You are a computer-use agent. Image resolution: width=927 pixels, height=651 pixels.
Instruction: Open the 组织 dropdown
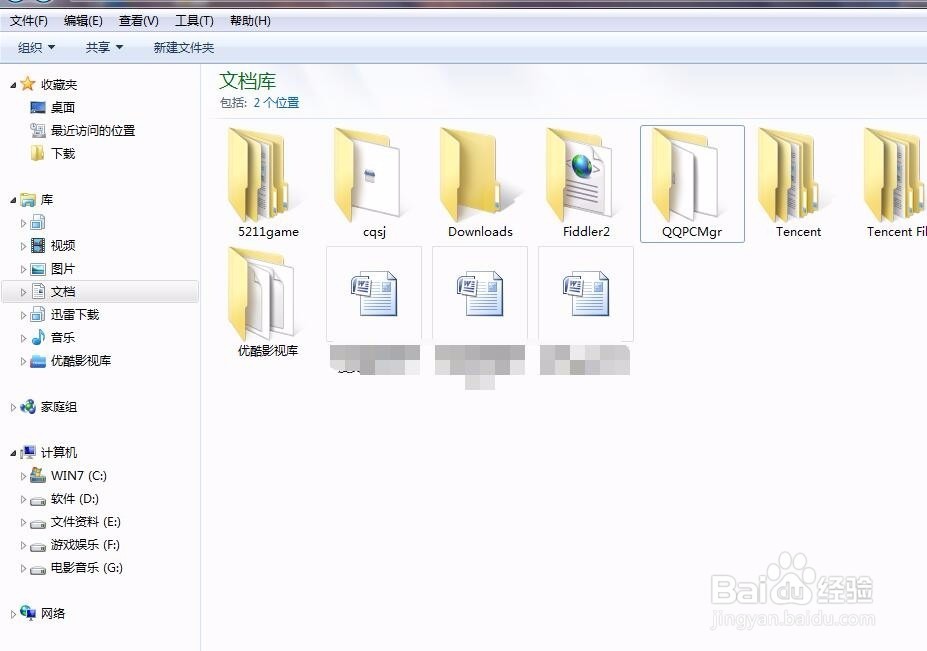tap(36, 47)
